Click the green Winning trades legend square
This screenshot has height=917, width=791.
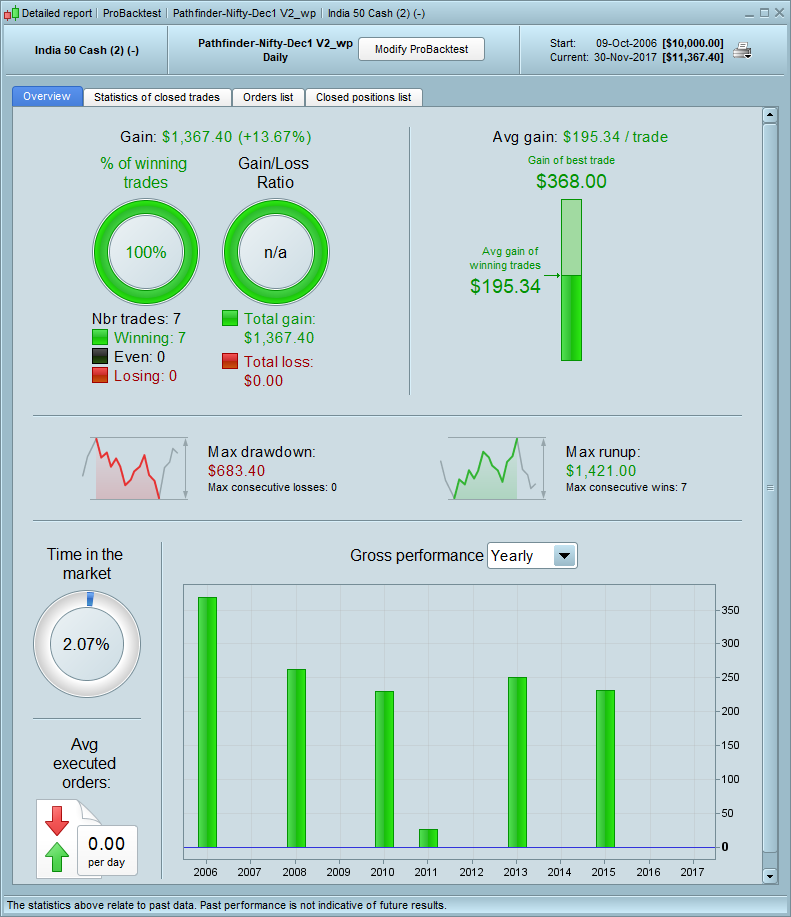100,337
